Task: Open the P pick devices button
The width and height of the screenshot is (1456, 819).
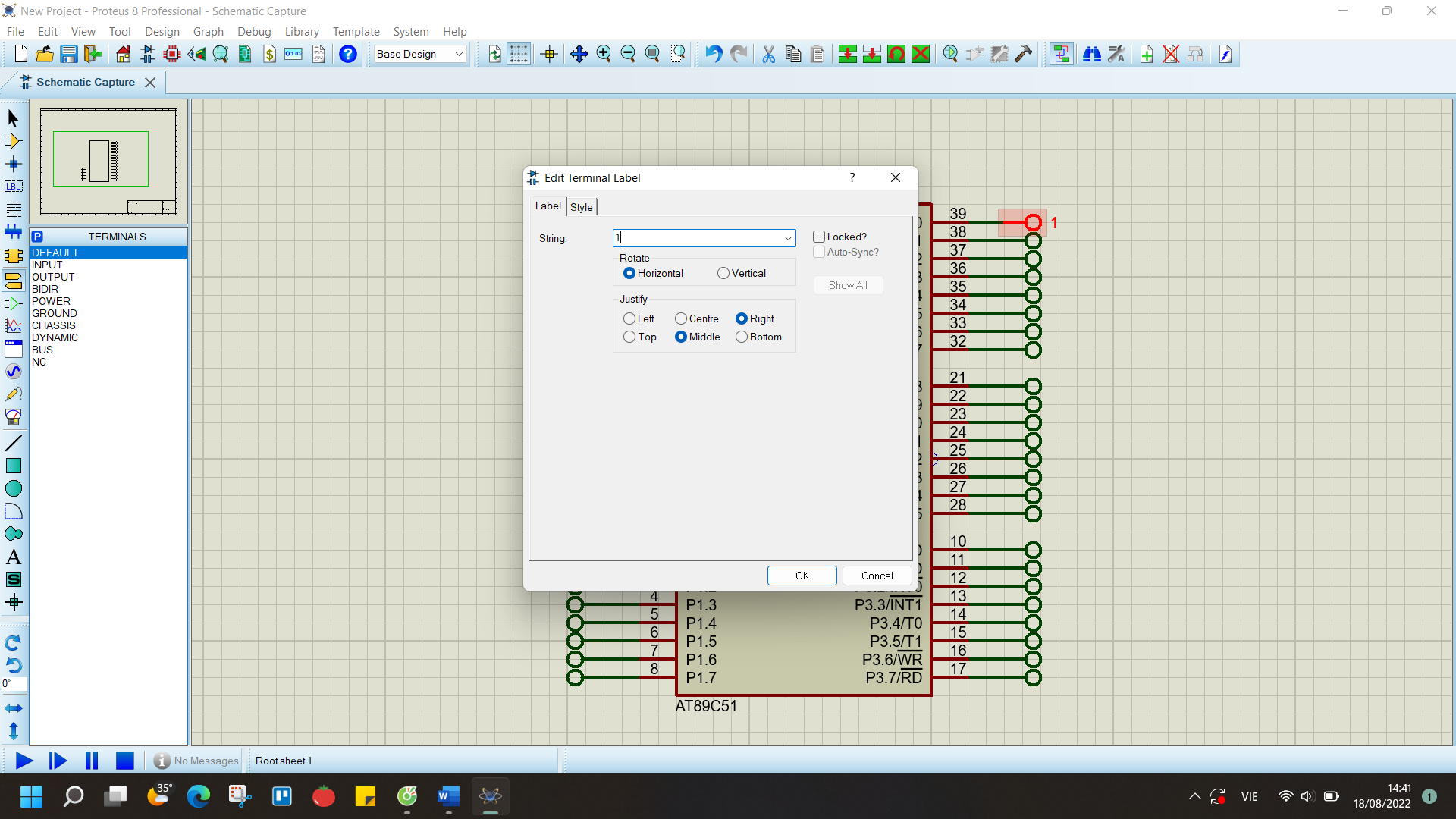Action: [x=37, y=237]
